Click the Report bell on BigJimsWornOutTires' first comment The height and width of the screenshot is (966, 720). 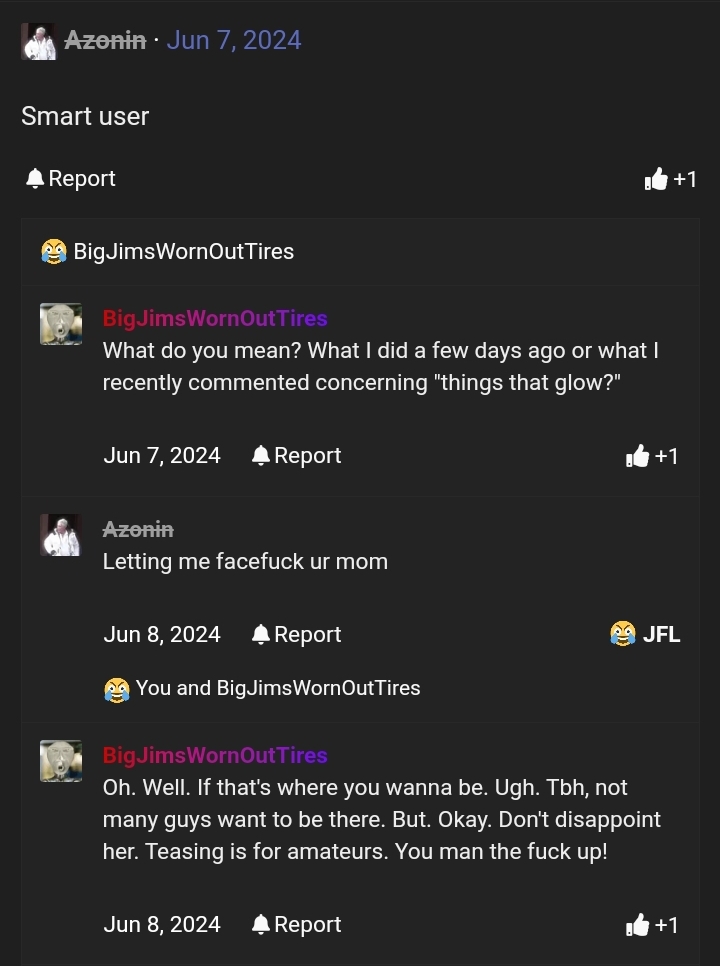(x=260, y=455)
